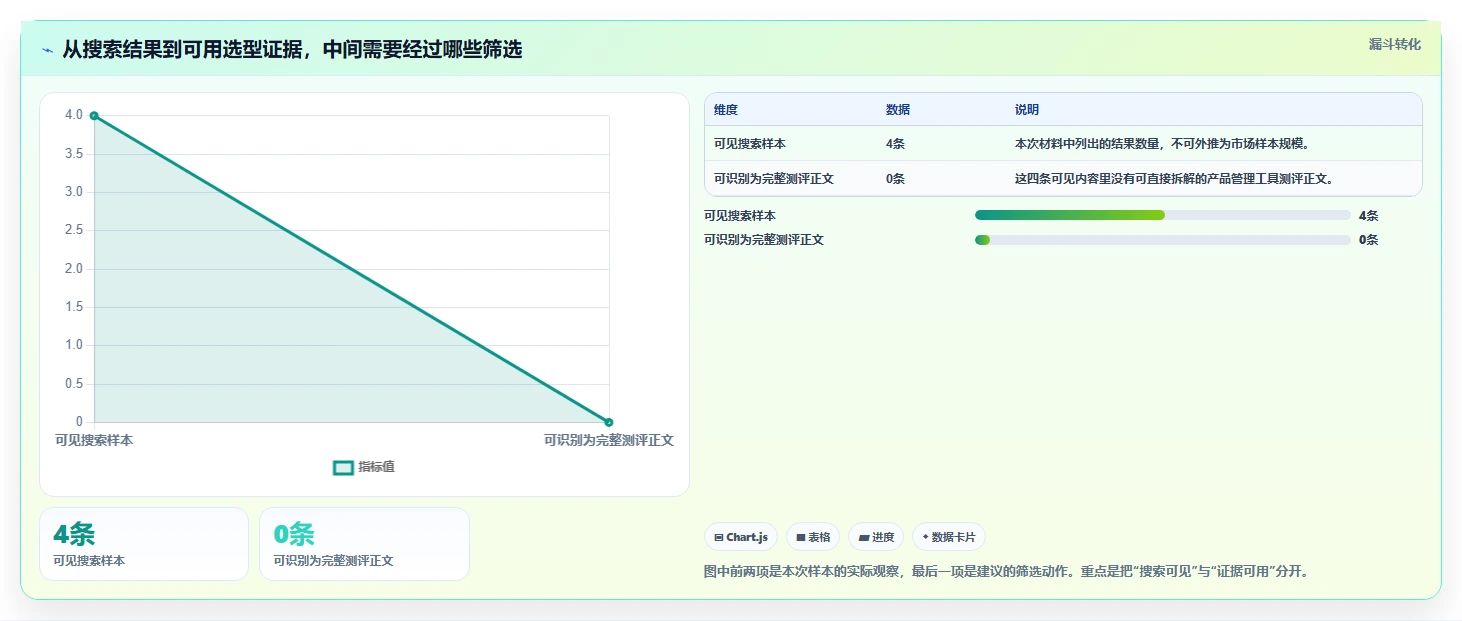Click the 4条 value beside the progress bar

(1368, 216)
